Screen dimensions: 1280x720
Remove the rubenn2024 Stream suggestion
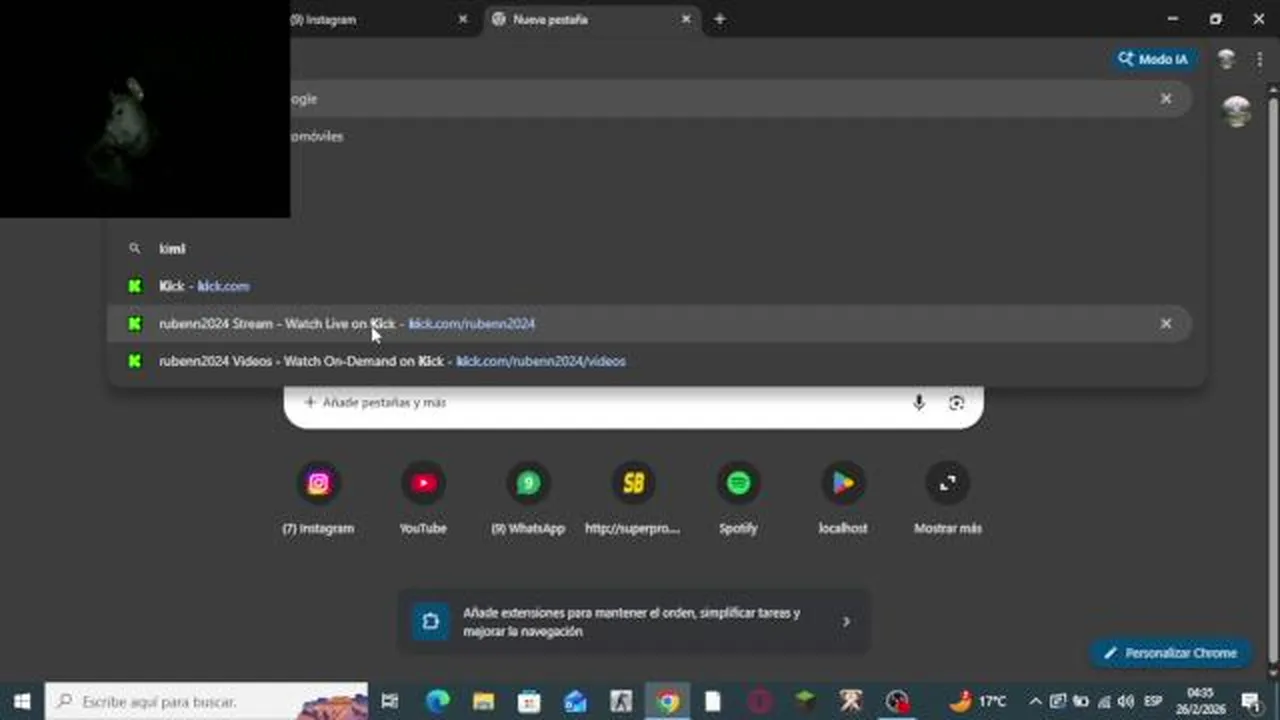tap(1165, 324)
